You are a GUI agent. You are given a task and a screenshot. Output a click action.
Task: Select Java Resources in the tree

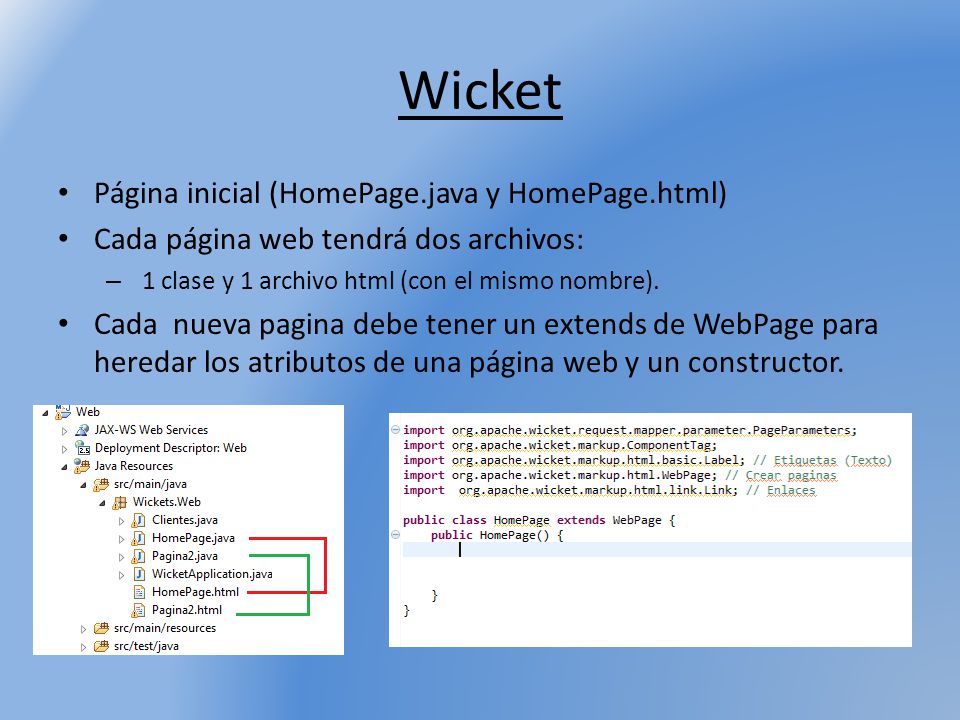(133, 466)
